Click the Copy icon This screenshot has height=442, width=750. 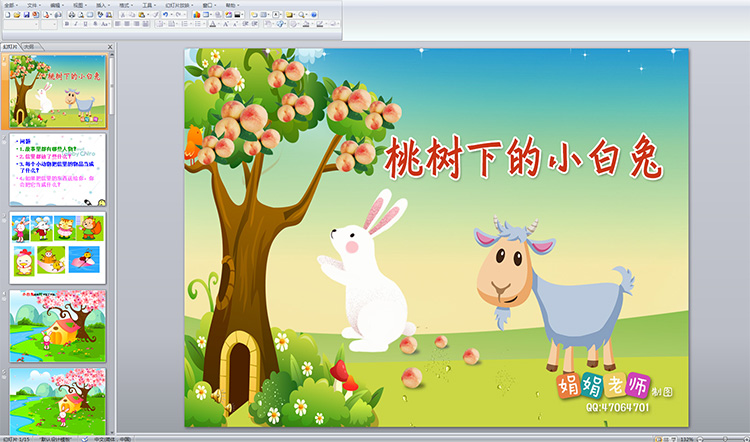[132, 15]
